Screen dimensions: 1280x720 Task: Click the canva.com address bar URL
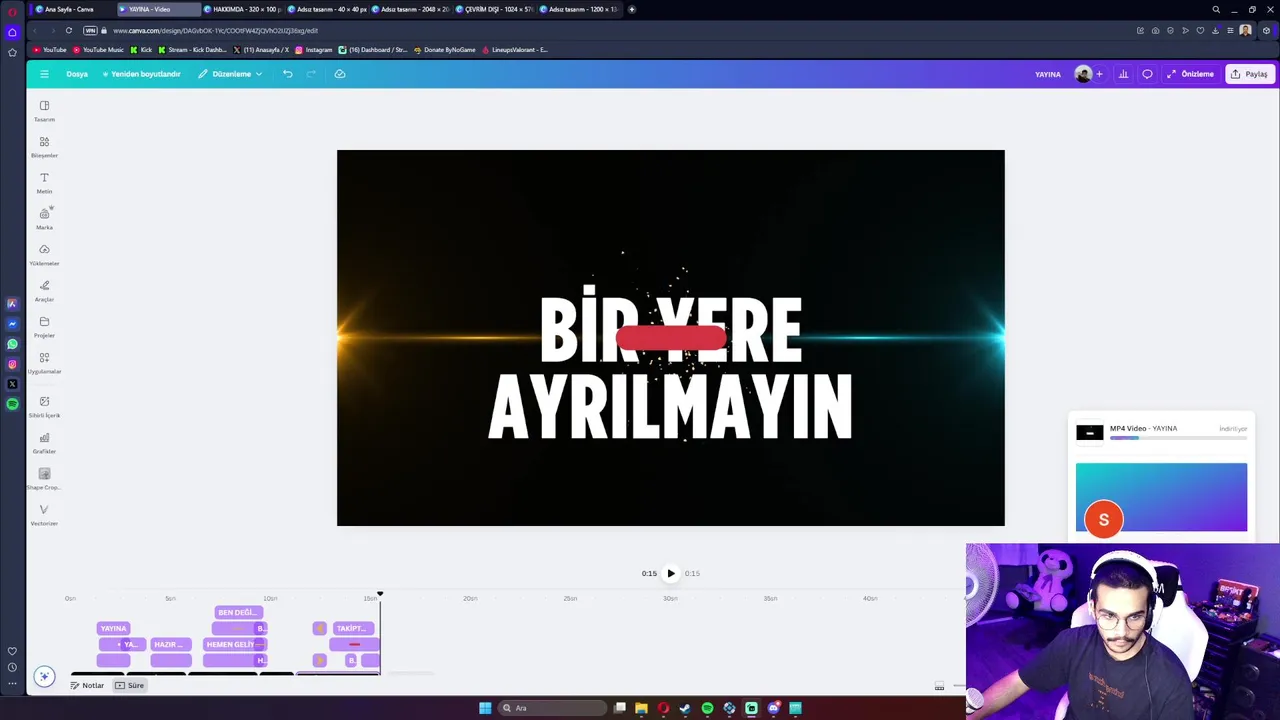[215, 31]
